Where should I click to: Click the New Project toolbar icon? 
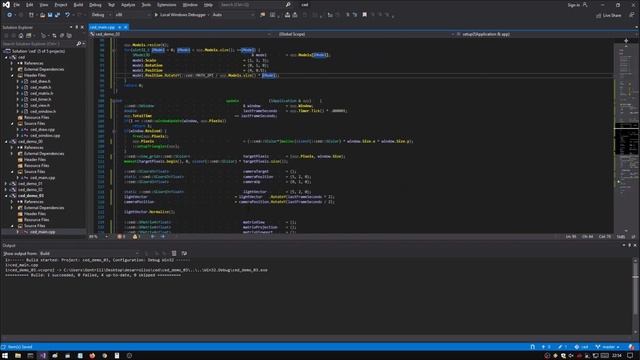31,15
